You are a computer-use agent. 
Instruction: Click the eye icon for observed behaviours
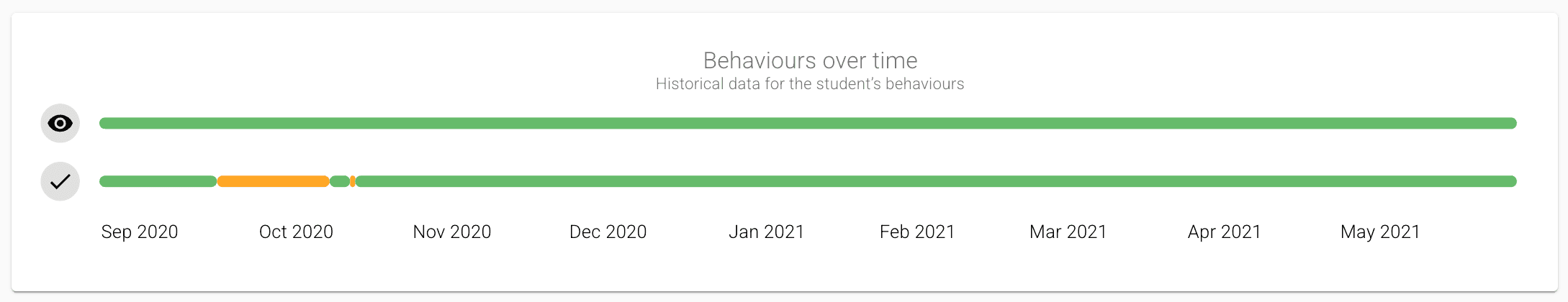(x=60, y=124)
